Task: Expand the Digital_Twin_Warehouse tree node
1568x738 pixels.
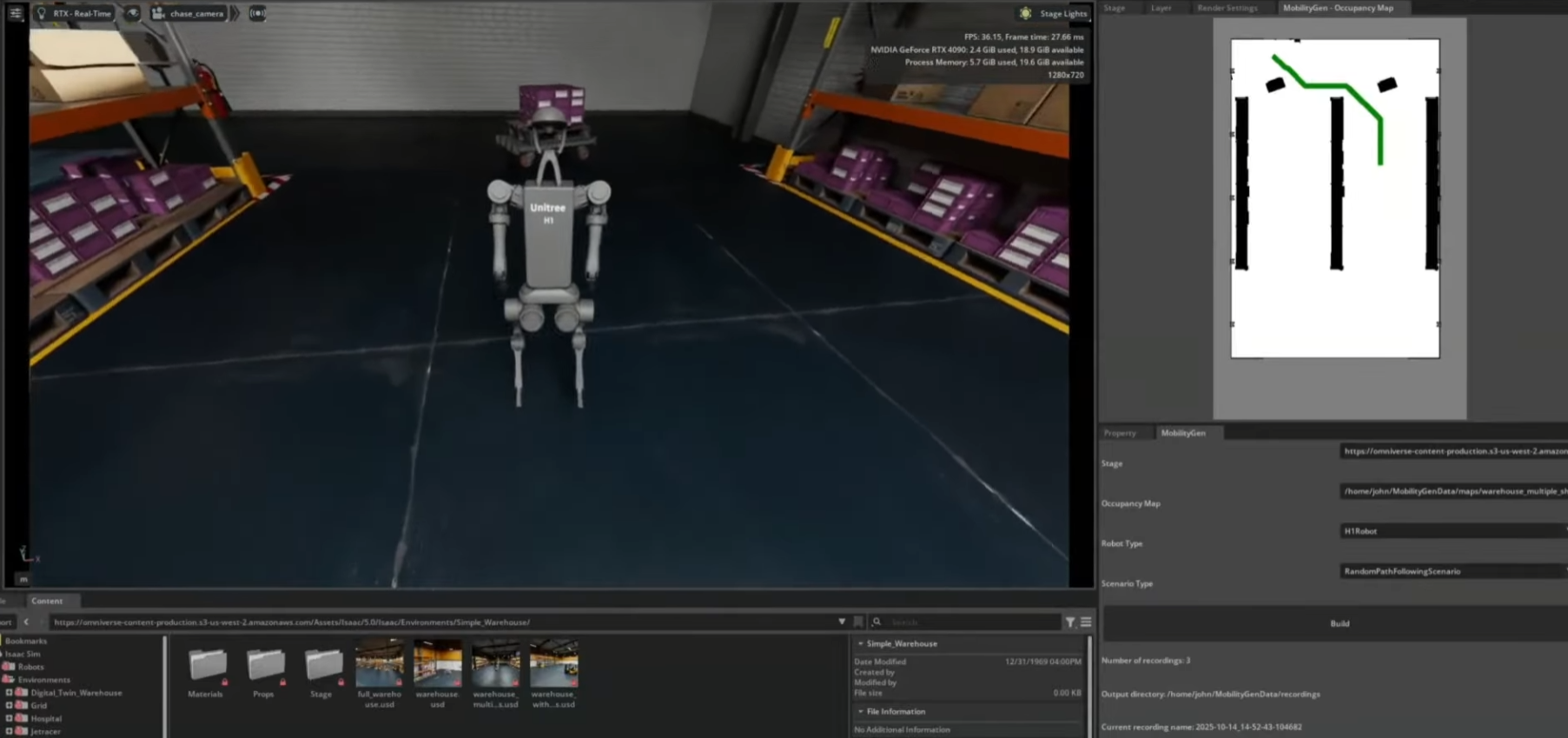Action: pyautogui.click(x=10, y=694)
